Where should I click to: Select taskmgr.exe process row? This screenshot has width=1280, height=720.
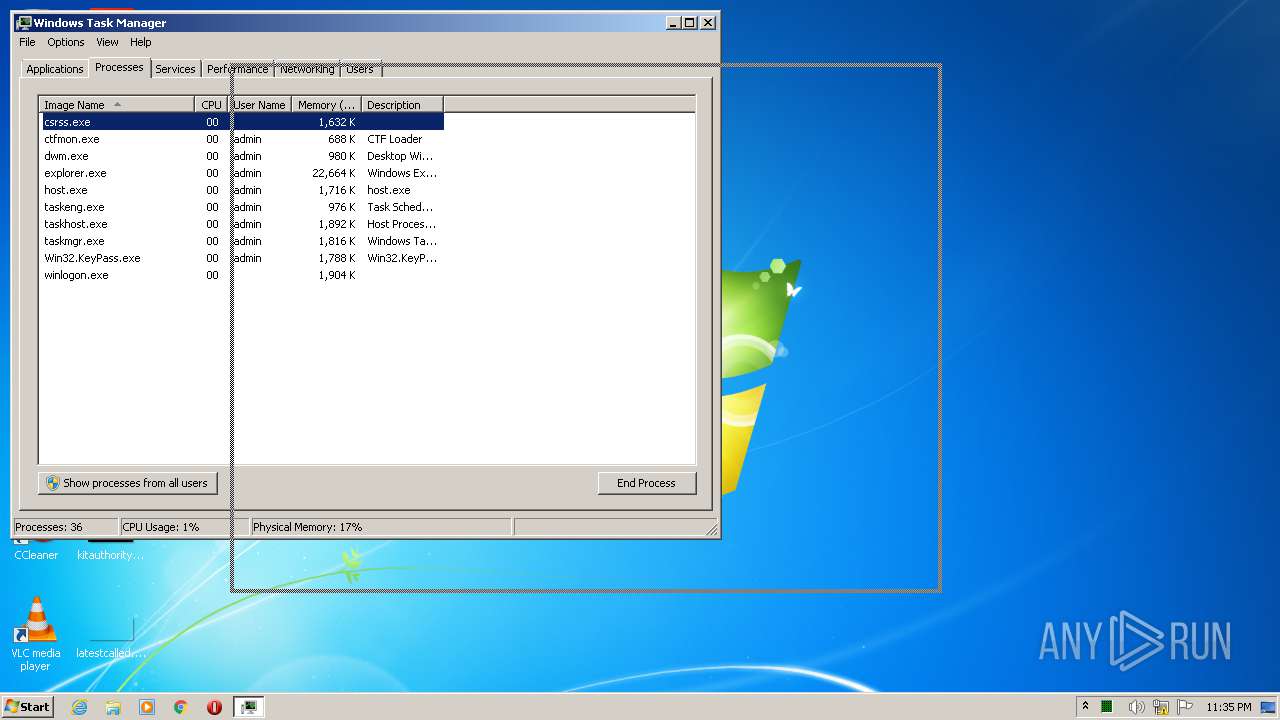point(241,241)
